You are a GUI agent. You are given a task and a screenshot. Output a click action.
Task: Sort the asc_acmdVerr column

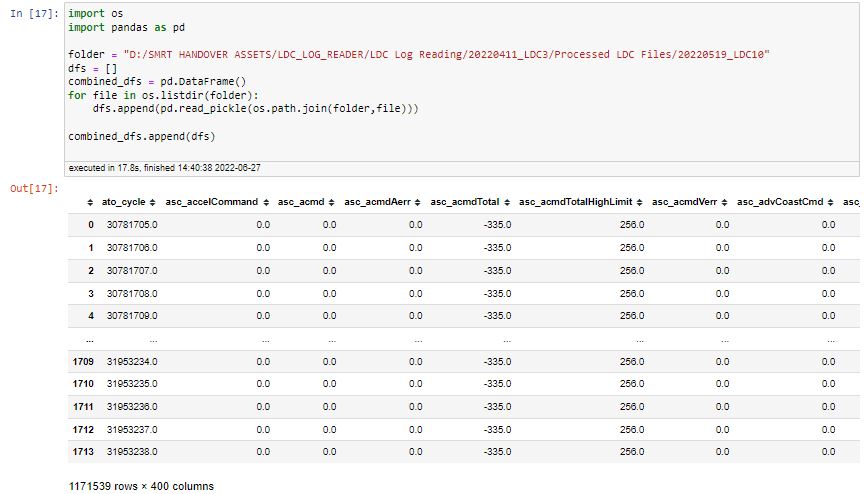724,203
